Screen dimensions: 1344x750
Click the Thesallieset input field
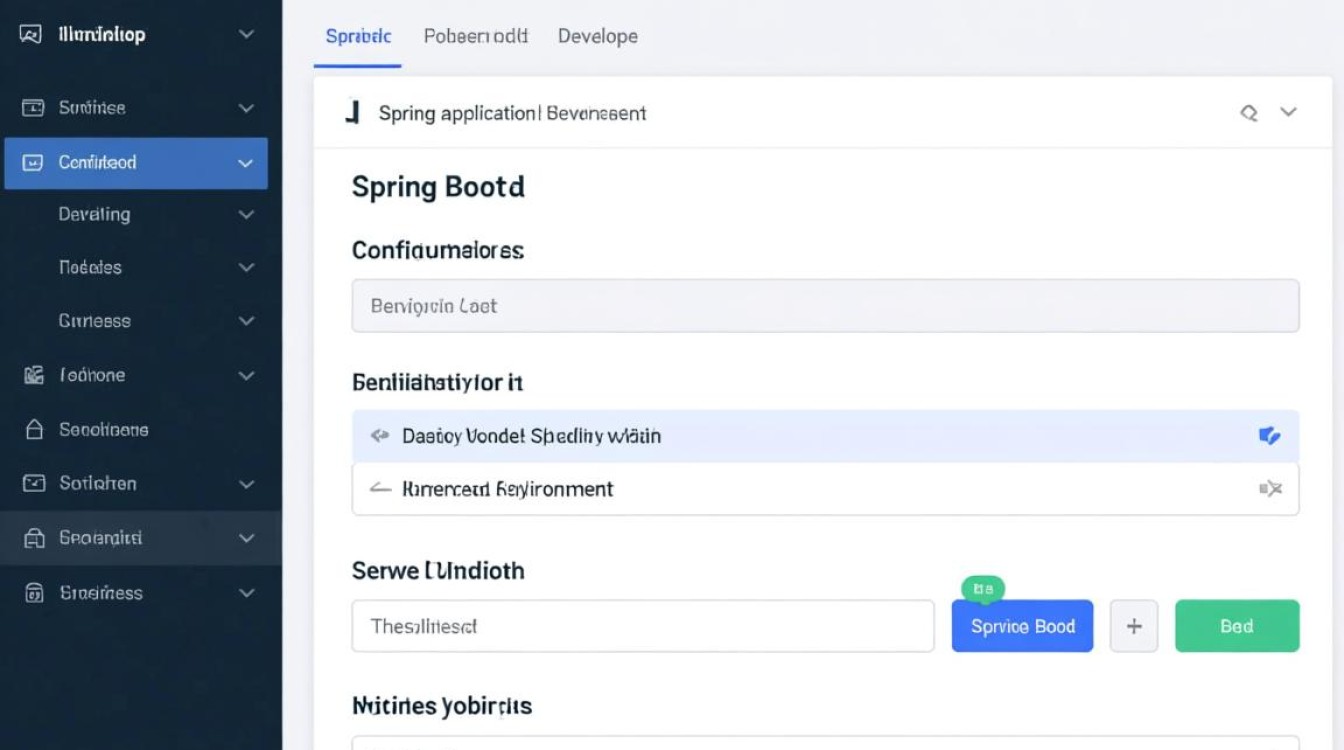pyautogui.click(x=642, y=626)
